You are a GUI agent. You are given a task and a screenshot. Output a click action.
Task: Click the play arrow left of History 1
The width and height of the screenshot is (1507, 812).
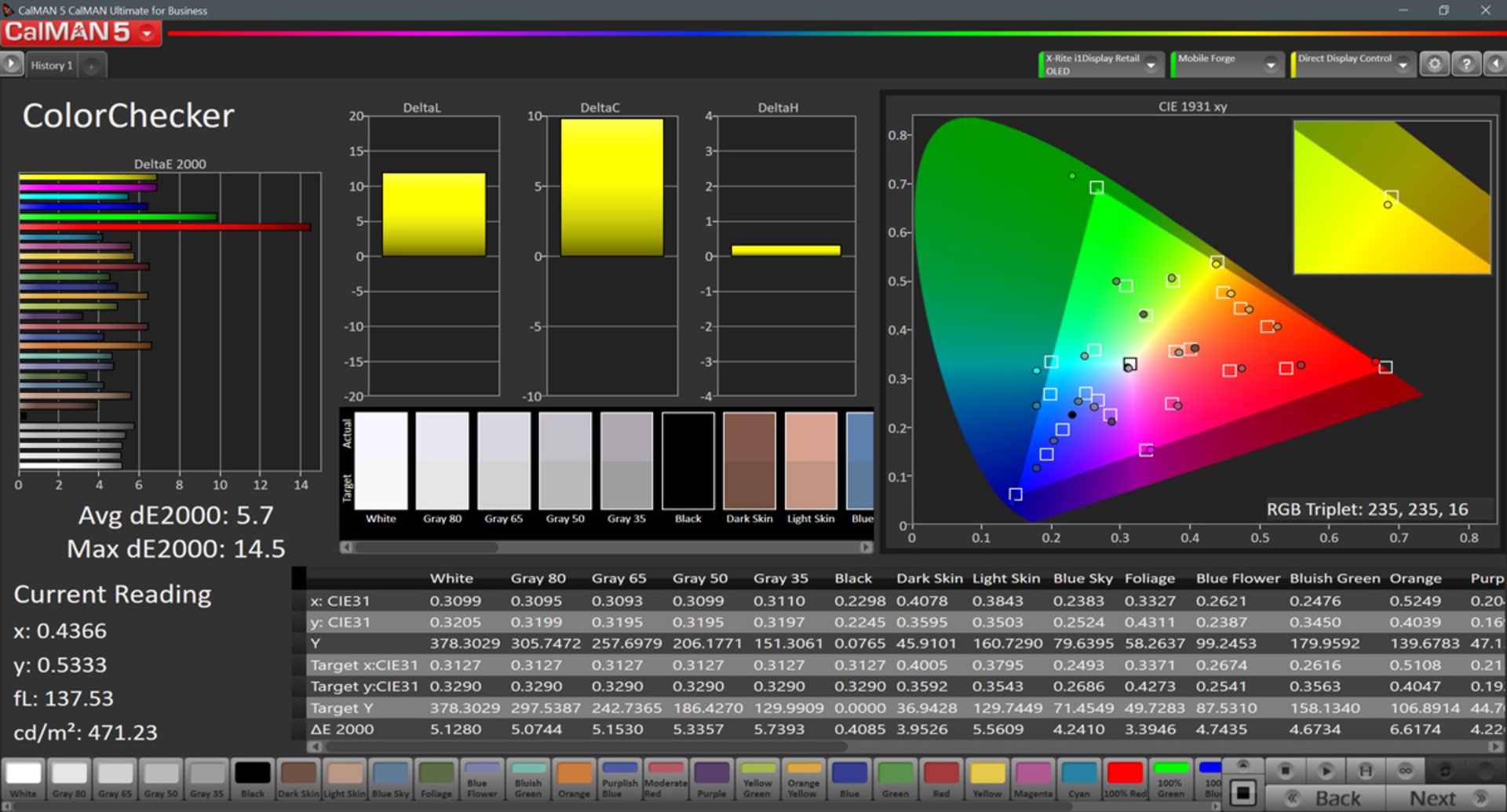pyautogui.click(x=11, y=64)
